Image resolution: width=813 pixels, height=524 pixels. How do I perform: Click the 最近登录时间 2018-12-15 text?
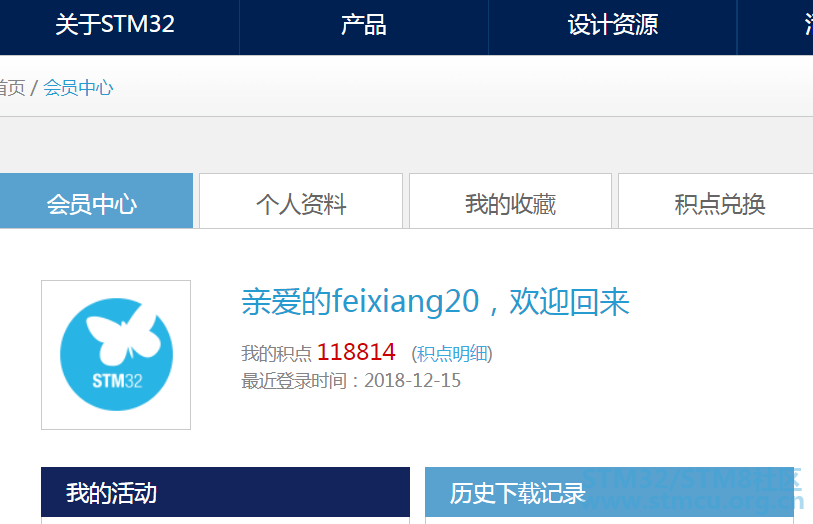[351, 381]
